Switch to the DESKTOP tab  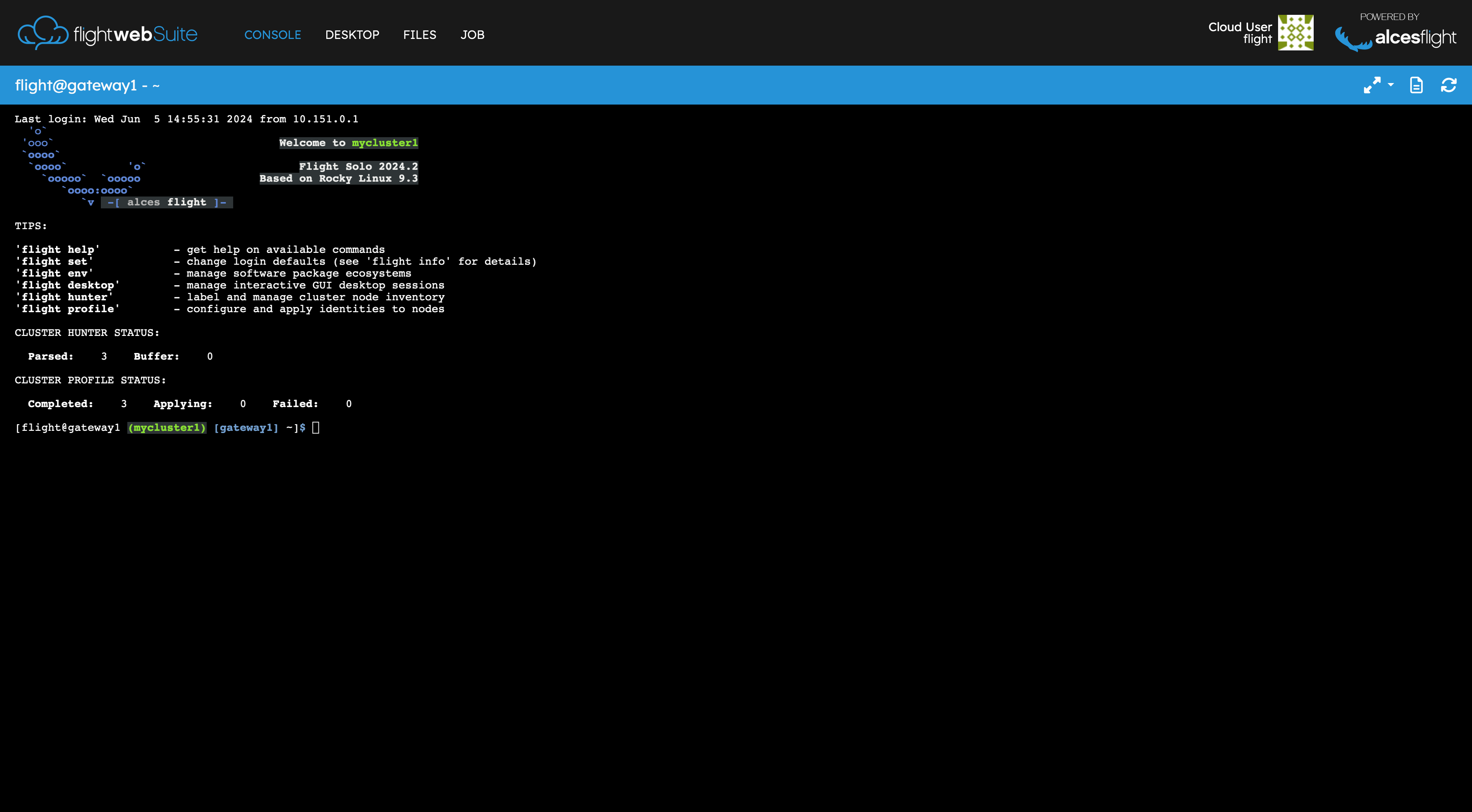(x=352, y=35)
